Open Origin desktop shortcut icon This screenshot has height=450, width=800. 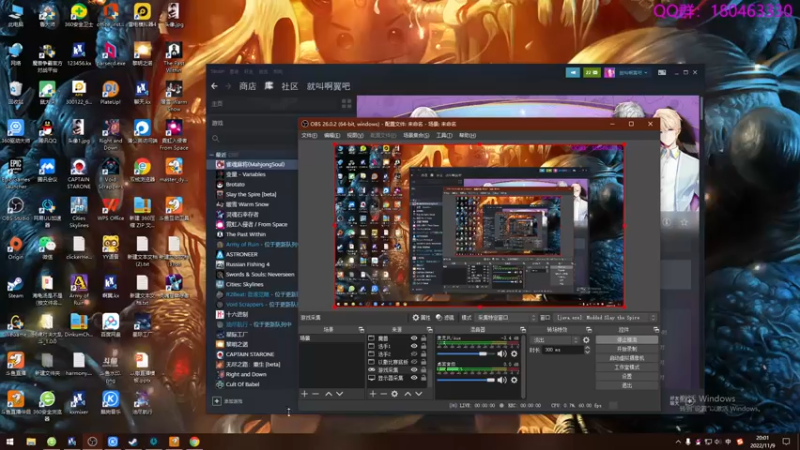click(15, 248)
